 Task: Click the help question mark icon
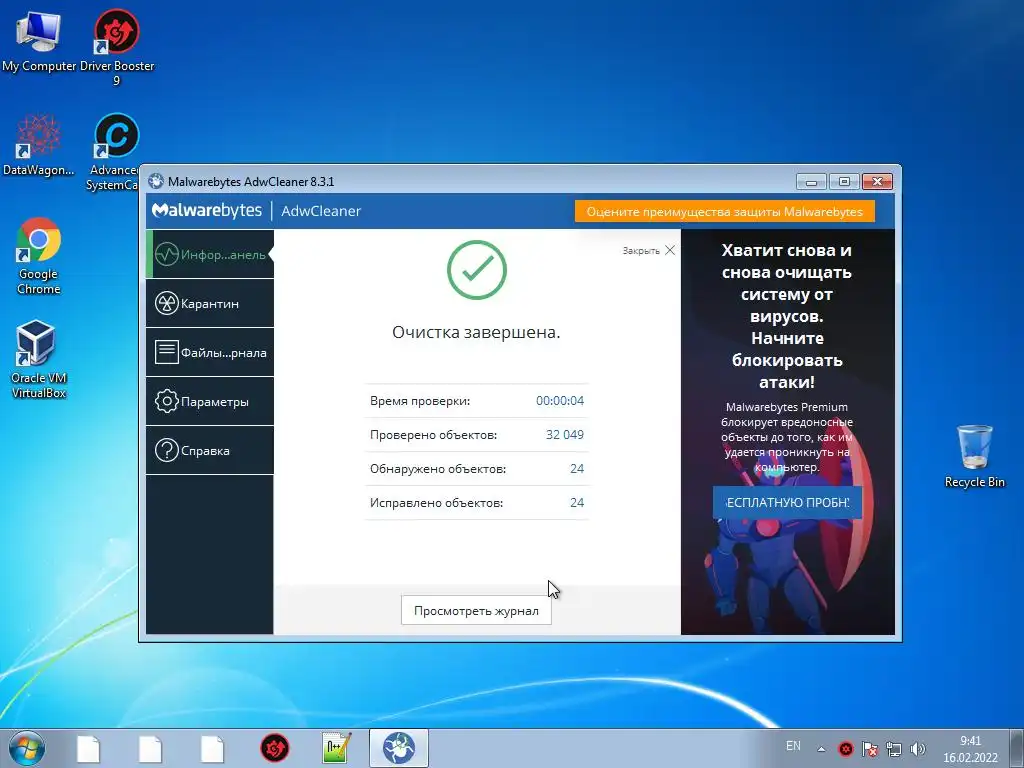167,450
